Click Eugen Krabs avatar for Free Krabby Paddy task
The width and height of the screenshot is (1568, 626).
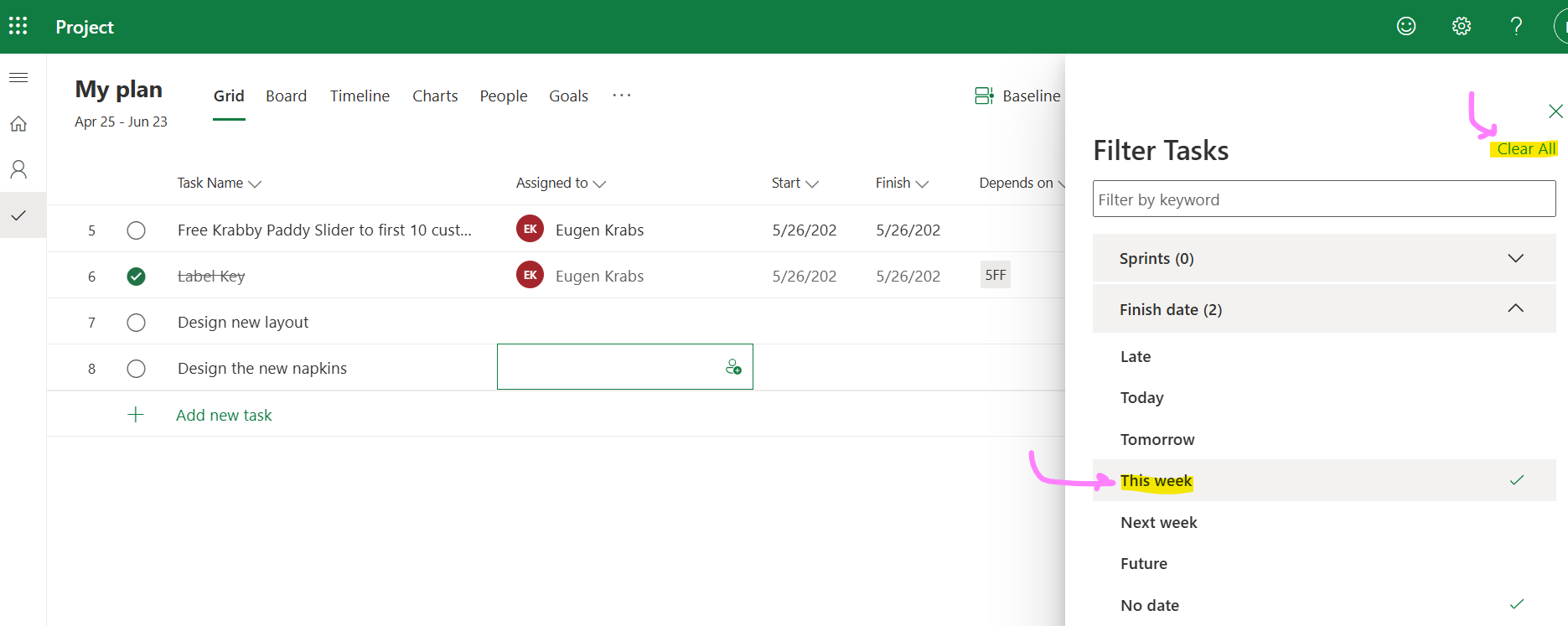click(530, 229)
